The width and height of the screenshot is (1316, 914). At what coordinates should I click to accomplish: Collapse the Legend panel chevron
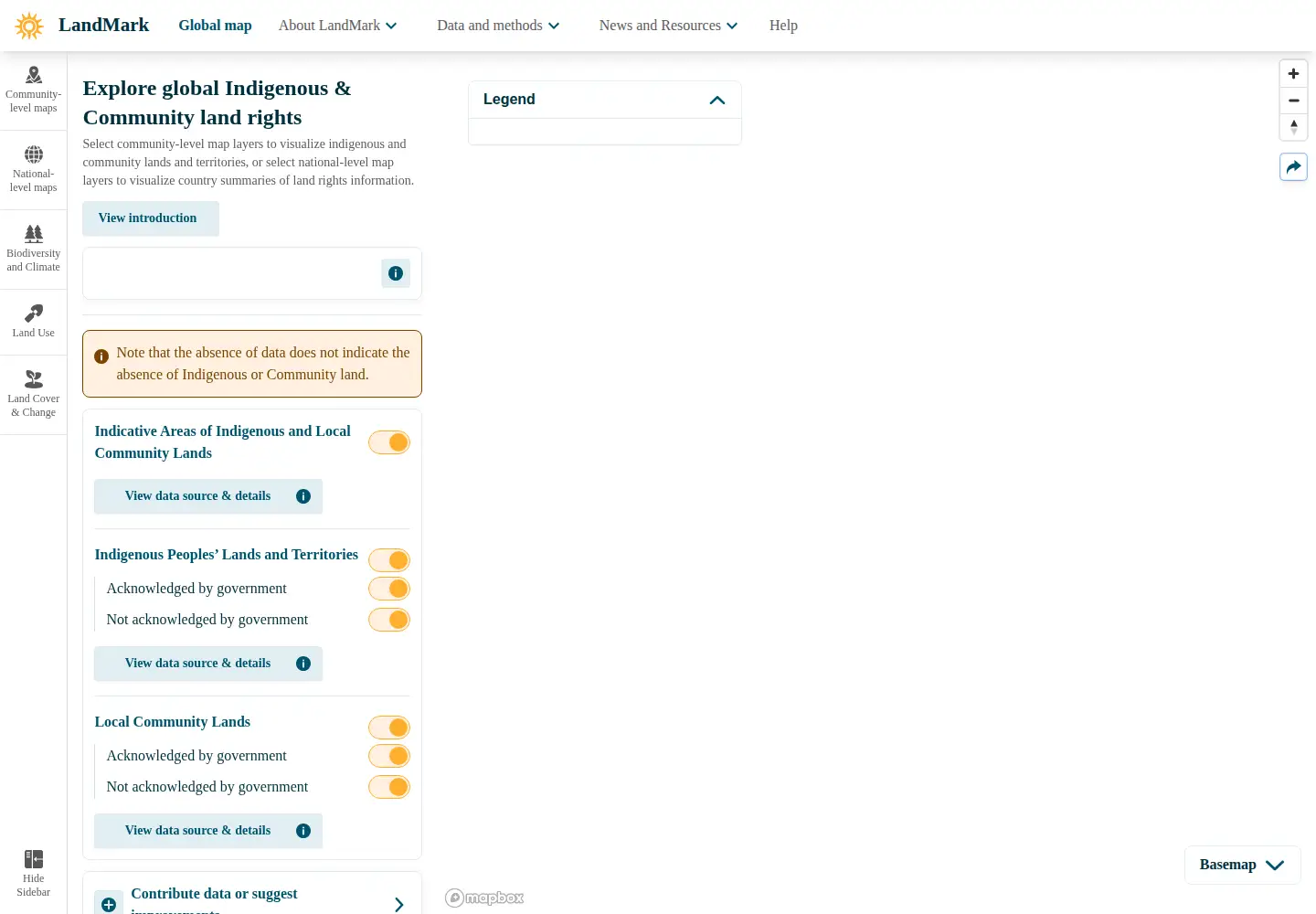tap(717, 100)
